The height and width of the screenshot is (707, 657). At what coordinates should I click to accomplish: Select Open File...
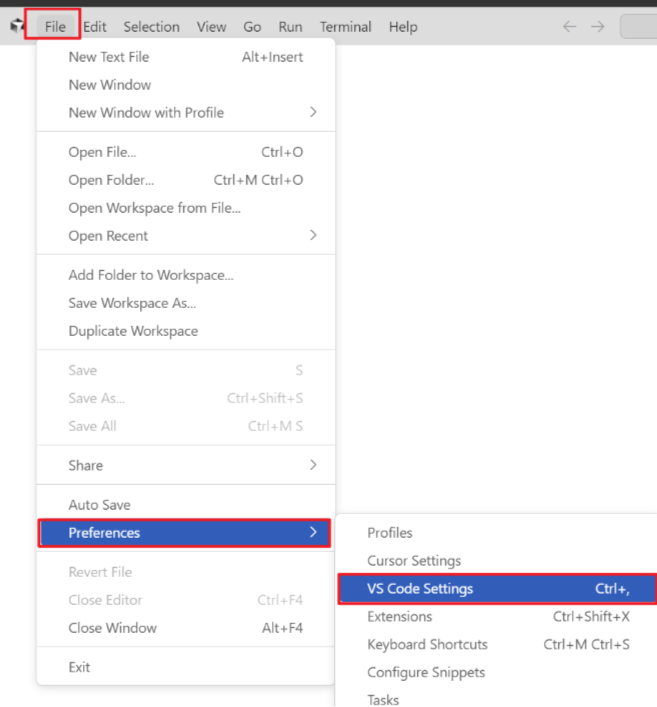click(186, 152)
